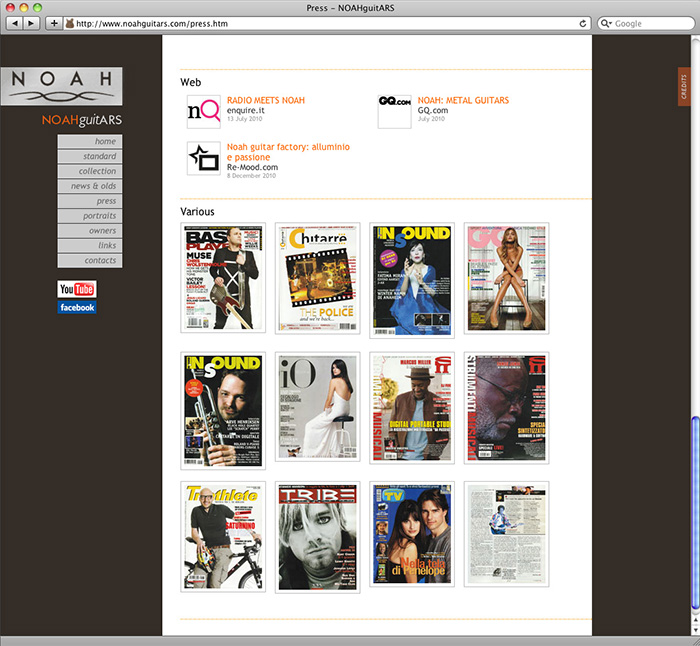The height and width of the screenshot is (646, 700).
Task: Open the NOAH logo banner
Action: (62, 86)
